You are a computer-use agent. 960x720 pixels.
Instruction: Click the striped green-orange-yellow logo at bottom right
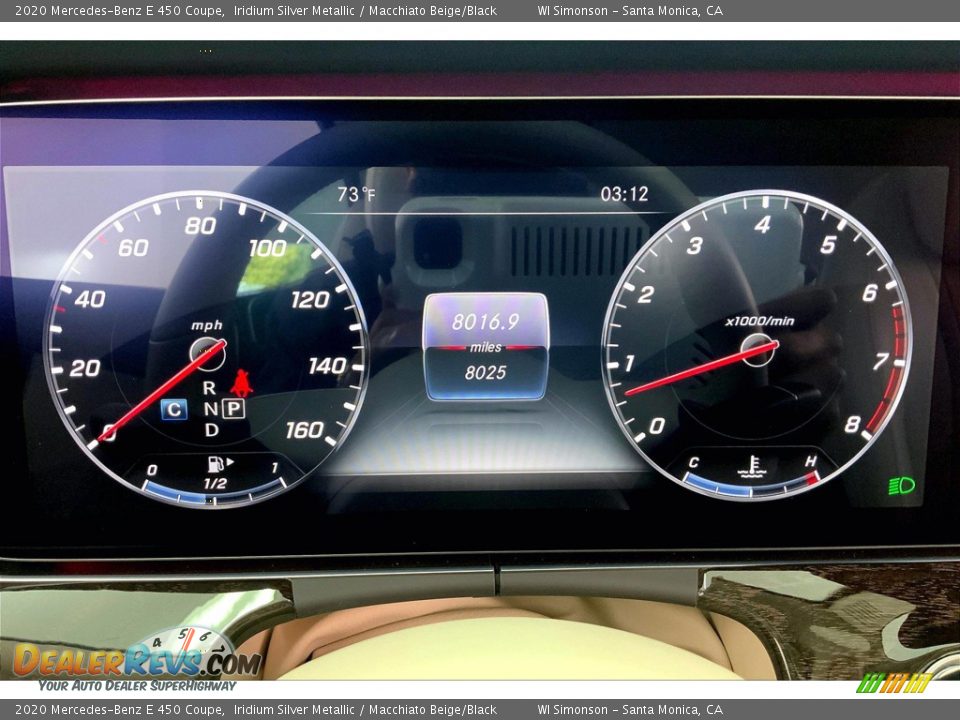(x=894, y=683)
